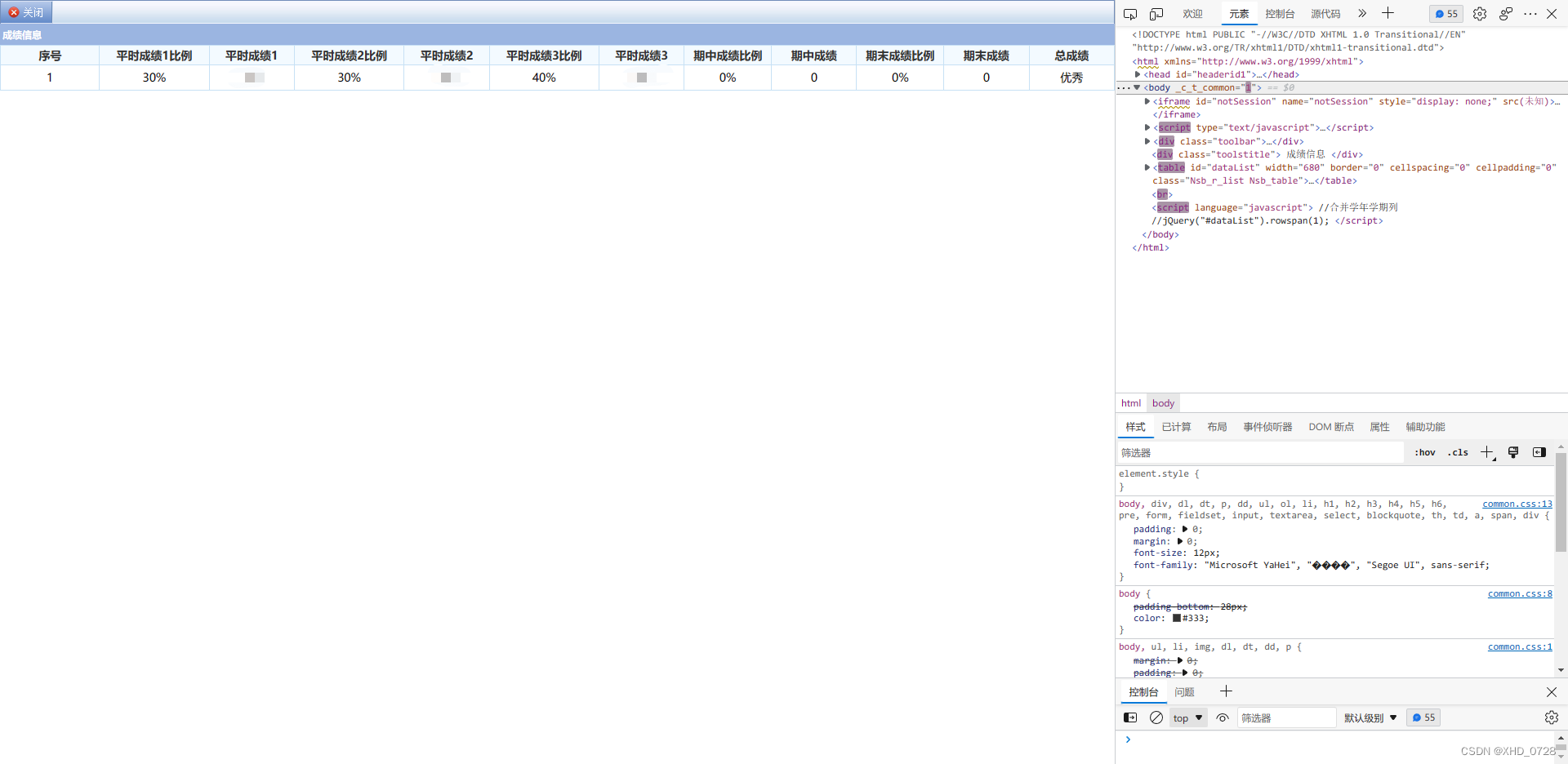Open the DOM 断点 tab
This screenshot has height=764, width=1568.
coord(1331,427)
